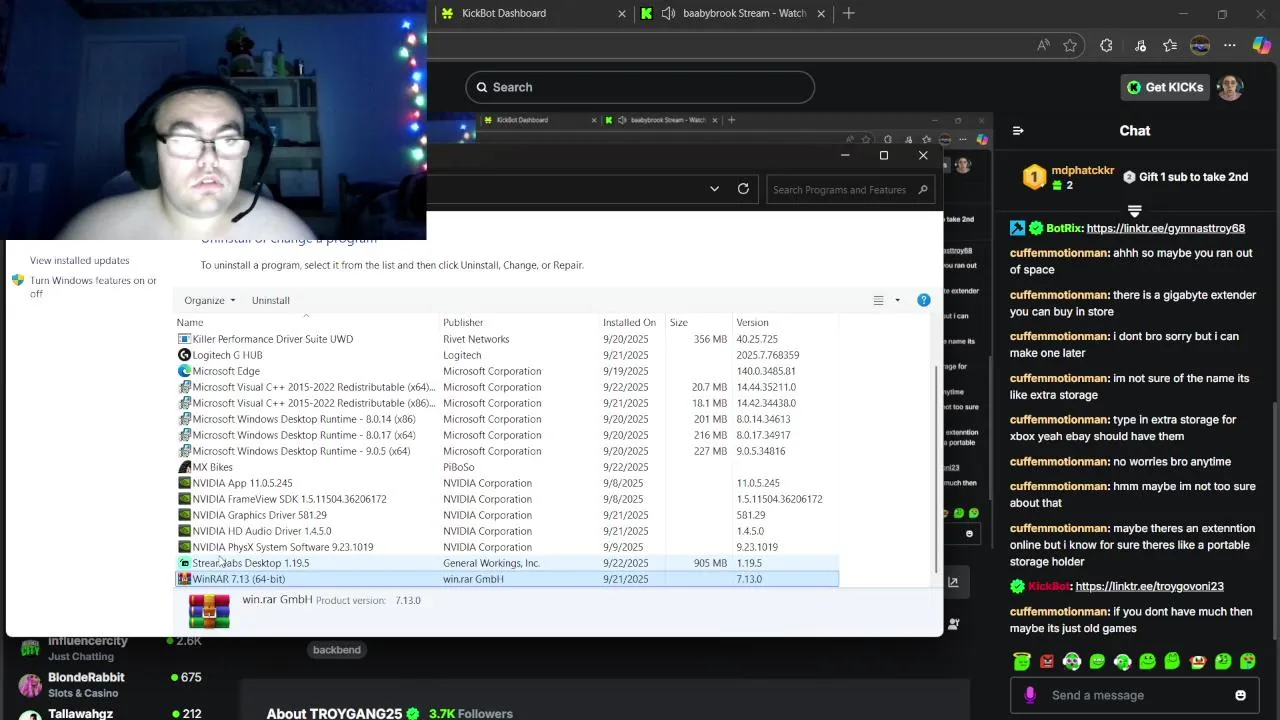Screen dimensions: 1280x720
Task: Select Microsoft Windows Desktop Runtime 9.0.5 (x64)
Action: [507, 451]
